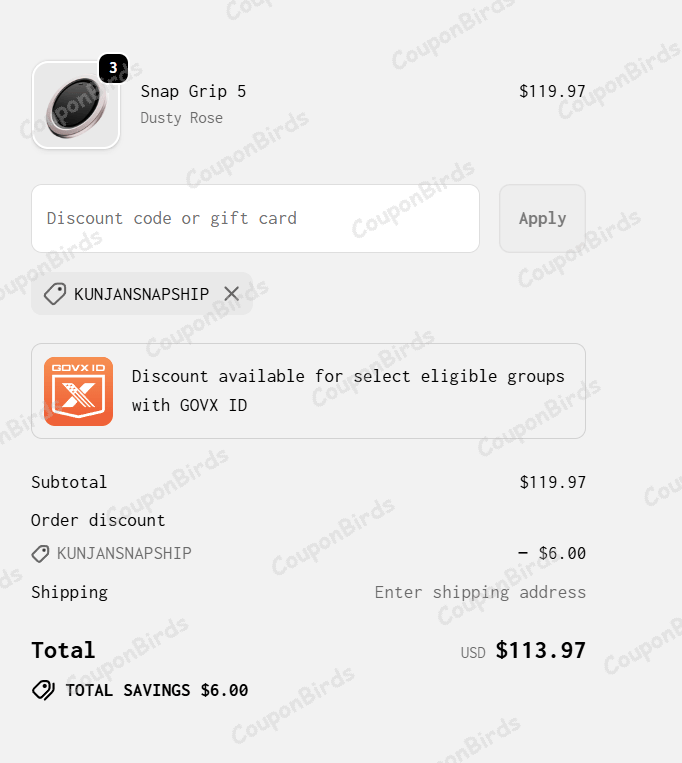Click the Total Savings tags icon
The width and height of the screenshot is (682, 763).
point(43,690)
